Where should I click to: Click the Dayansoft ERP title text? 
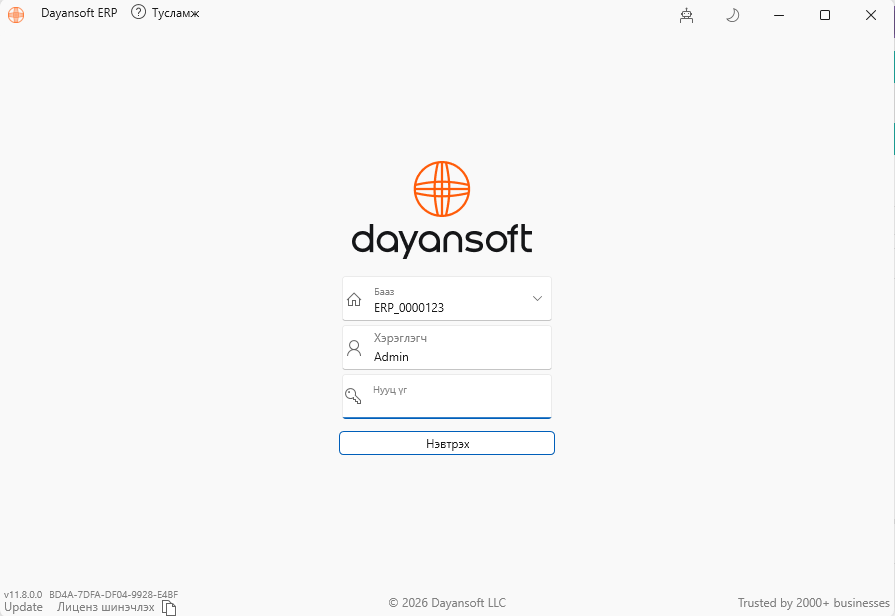(x=79, y=13)
